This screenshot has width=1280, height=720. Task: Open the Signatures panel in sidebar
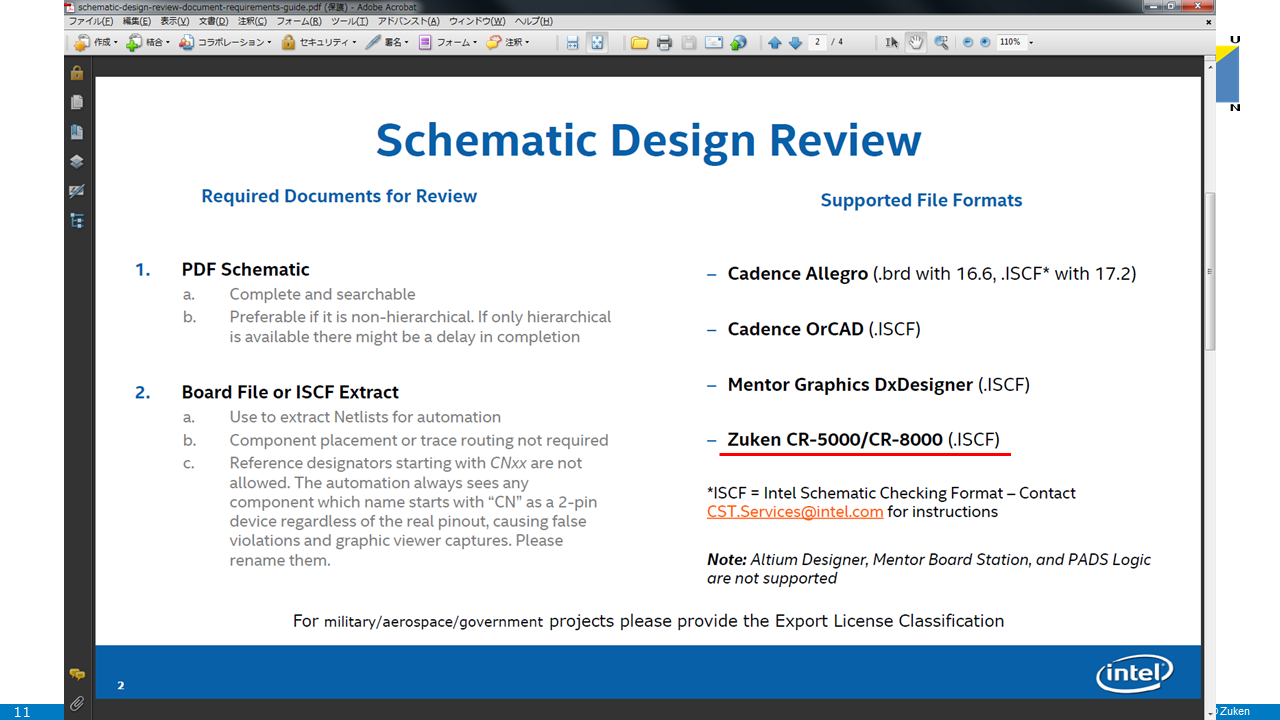click(77, 191)
